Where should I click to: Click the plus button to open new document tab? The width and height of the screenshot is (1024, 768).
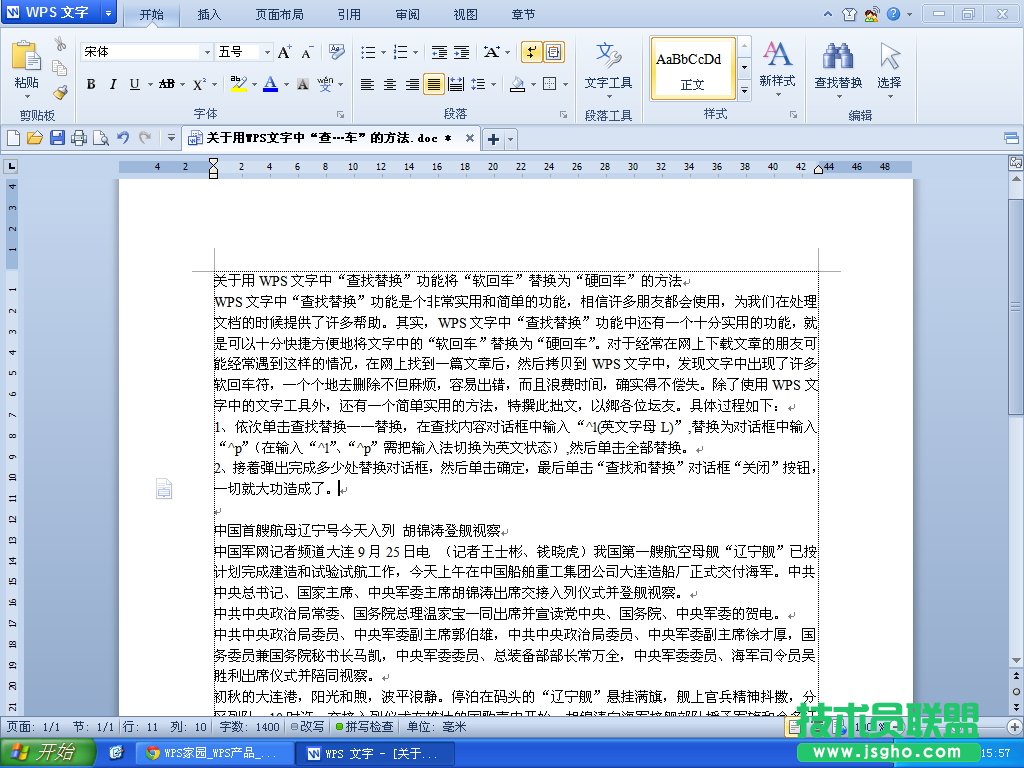click(x=491, y=139)
